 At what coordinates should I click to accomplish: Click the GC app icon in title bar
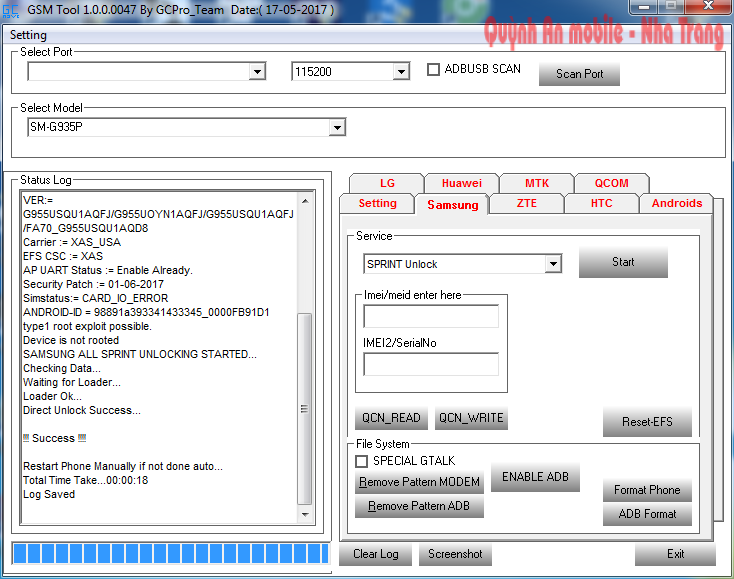11,11
